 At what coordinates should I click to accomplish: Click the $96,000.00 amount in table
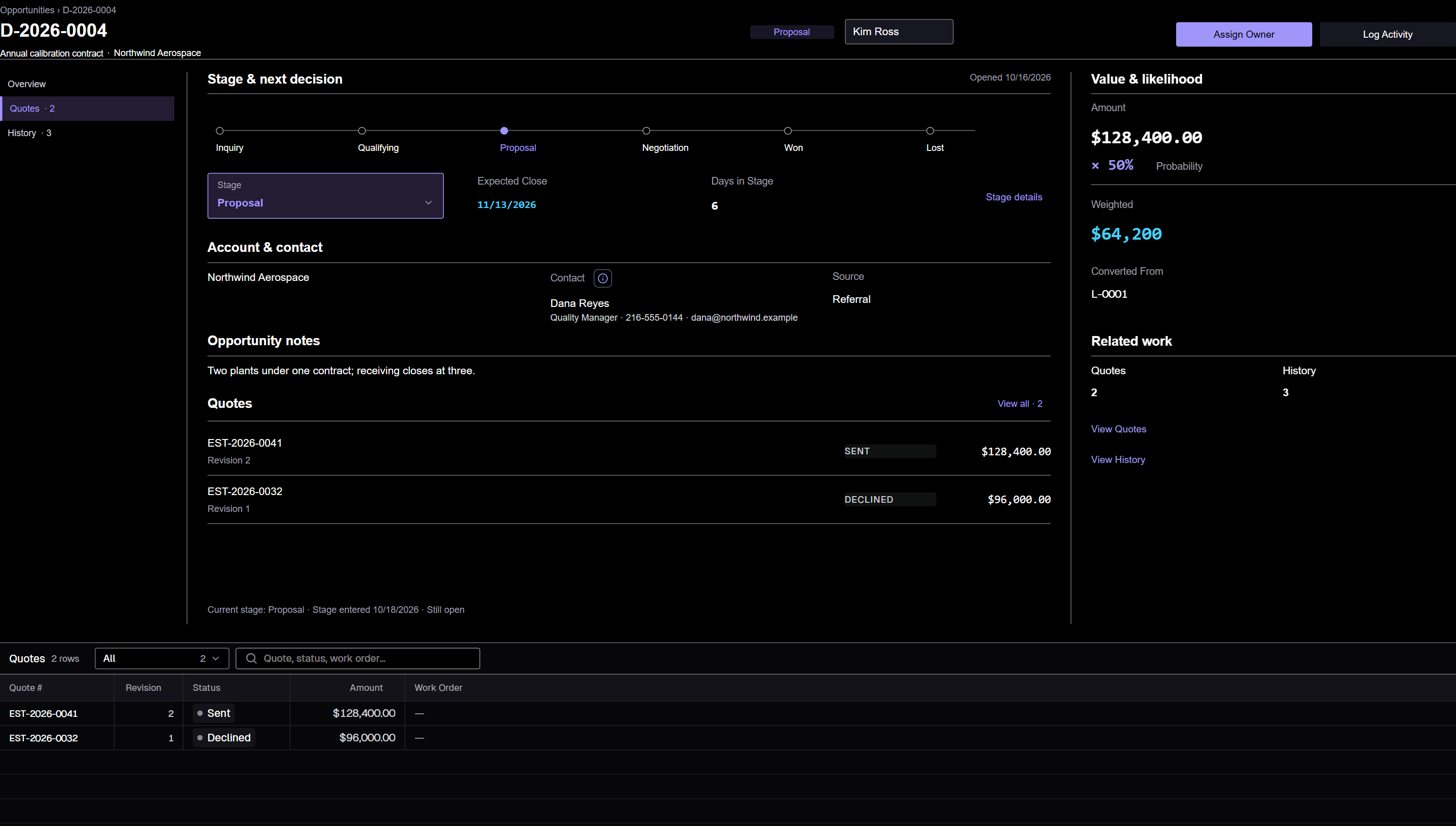pyautogui.click(x=367, y=737)
